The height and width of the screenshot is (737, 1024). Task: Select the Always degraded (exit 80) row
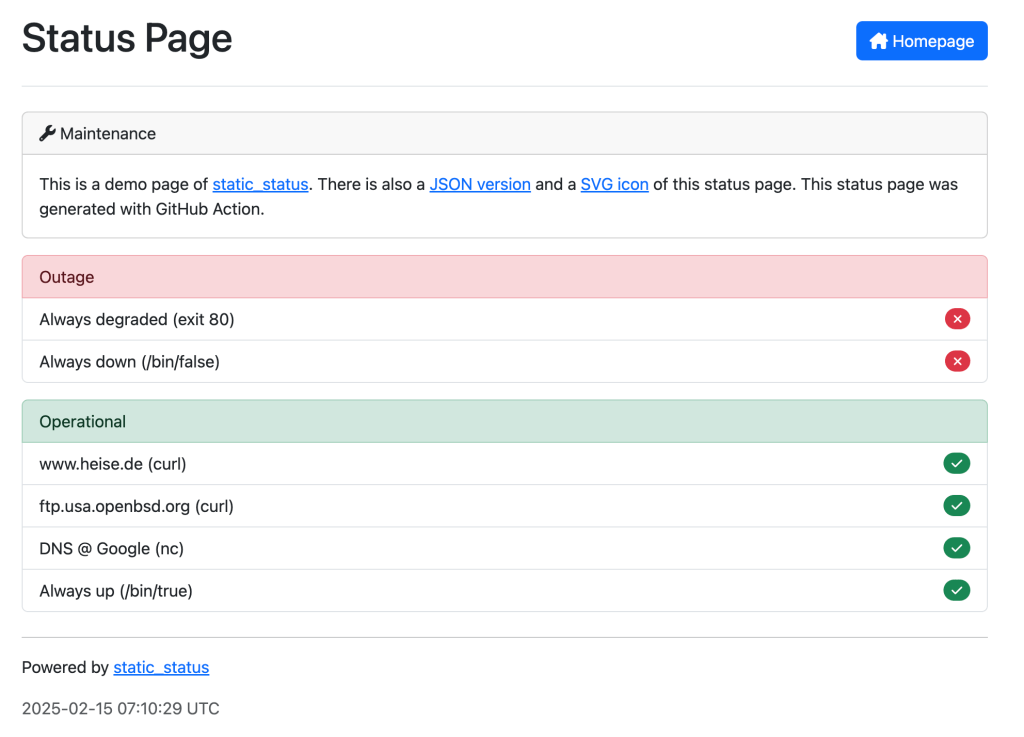pyautogui.click(x=137, y=319)
